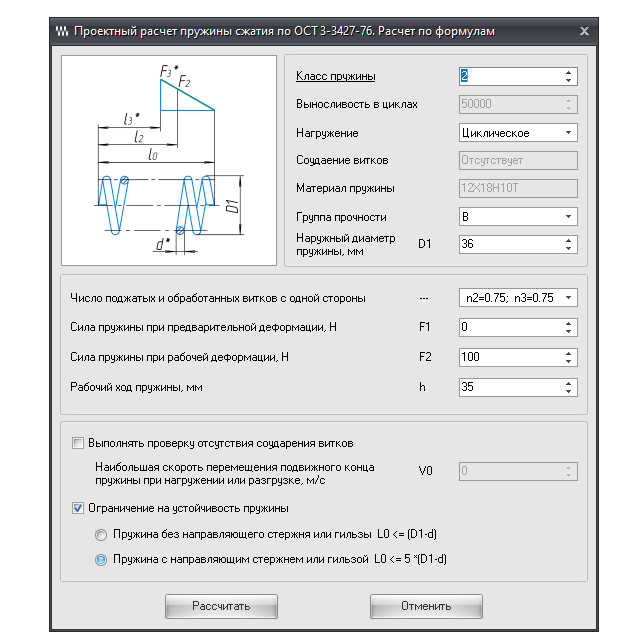Increase the D1 outer diameter value

pos(568,240)
